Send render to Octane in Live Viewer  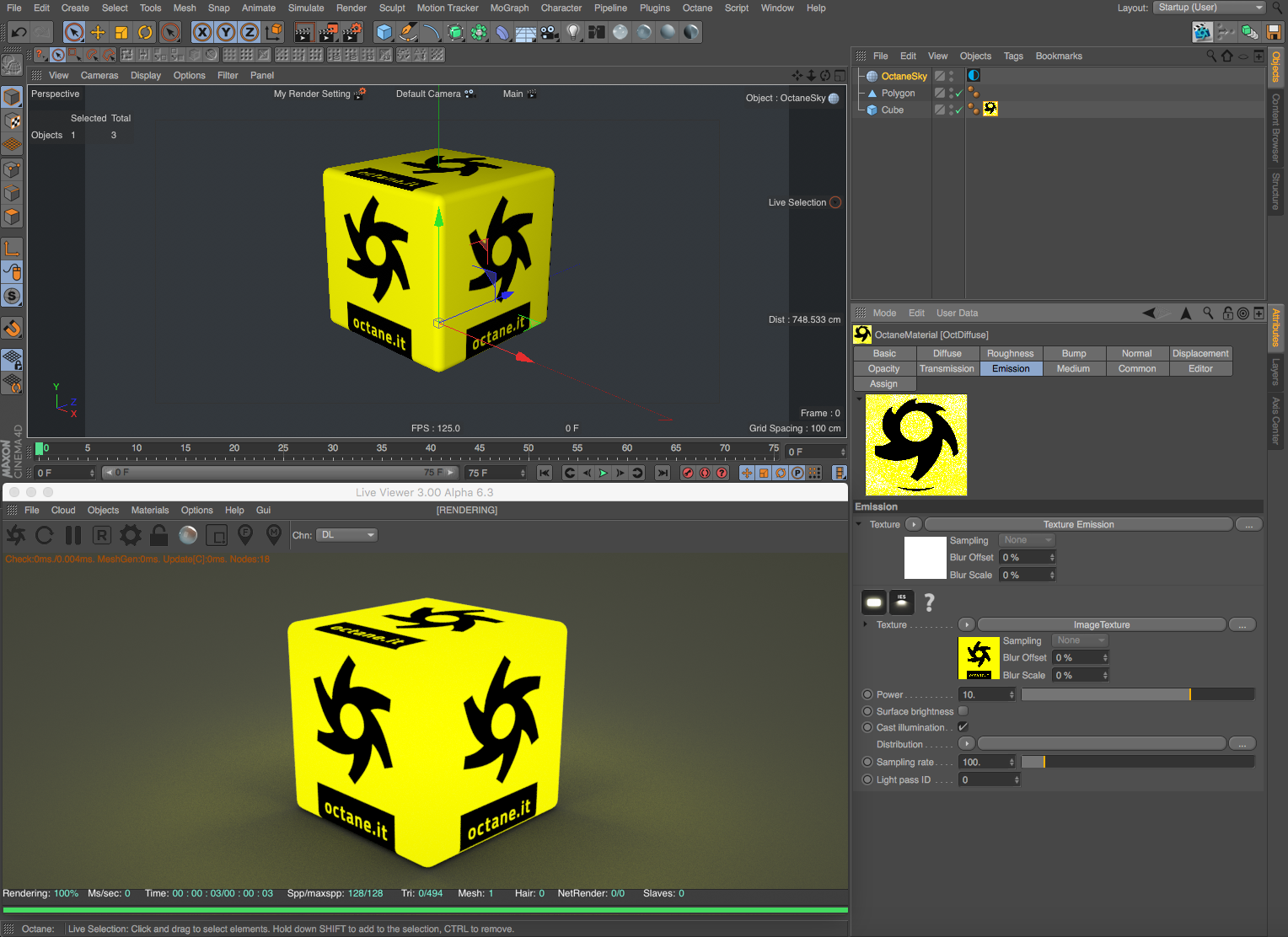[x=16, y=535]
